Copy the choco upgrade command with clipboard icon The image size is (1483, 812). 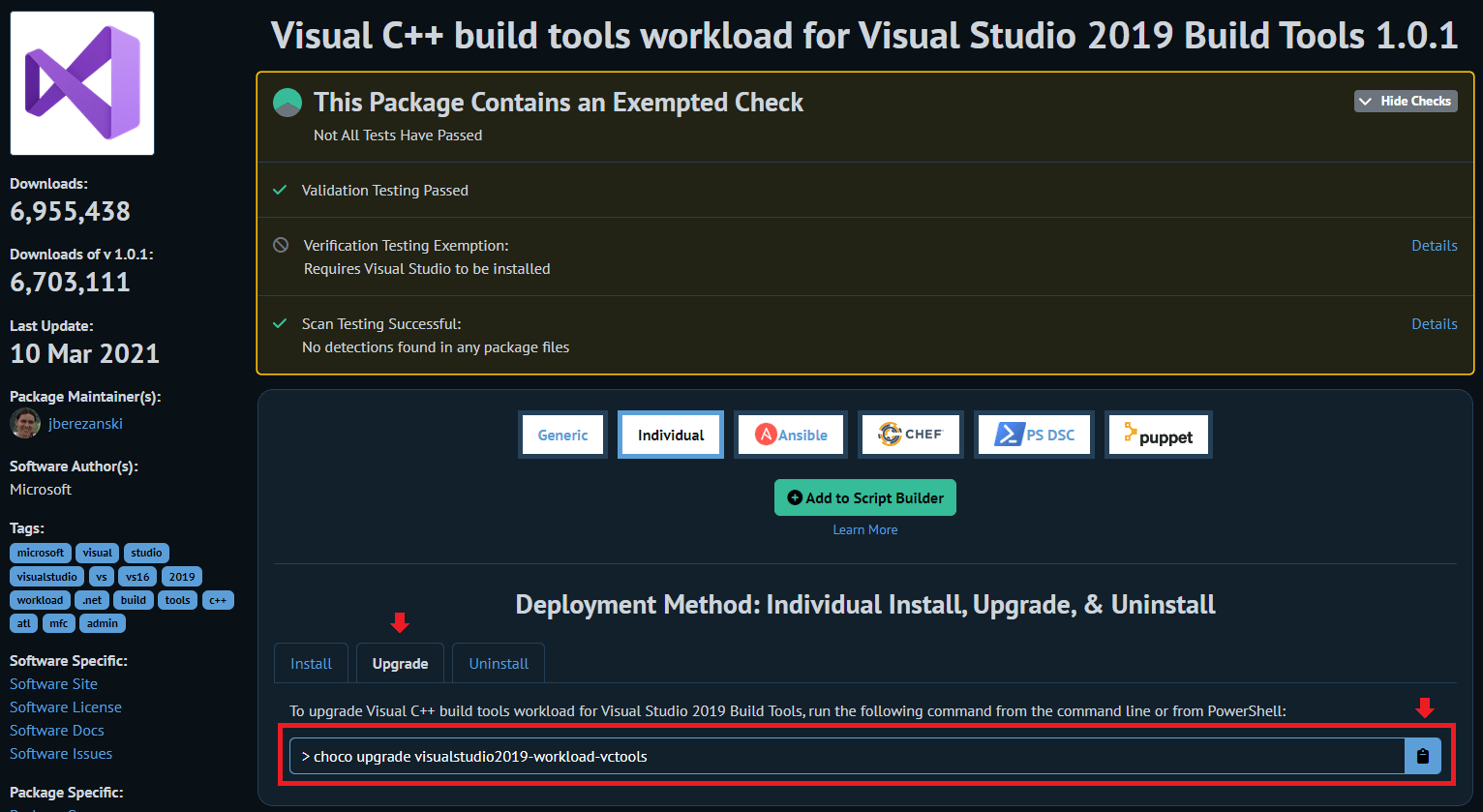[1422, 756]
